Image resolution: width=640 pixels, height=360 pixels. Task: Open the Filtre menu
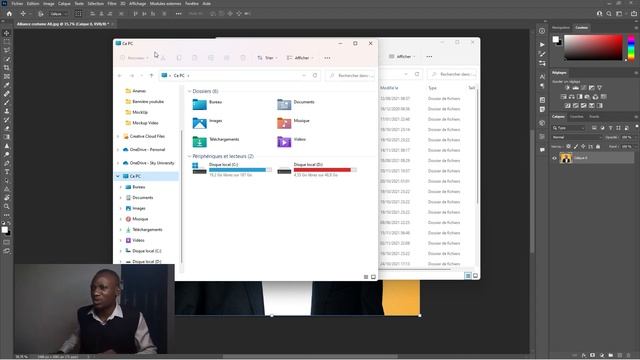click(112, 3)
